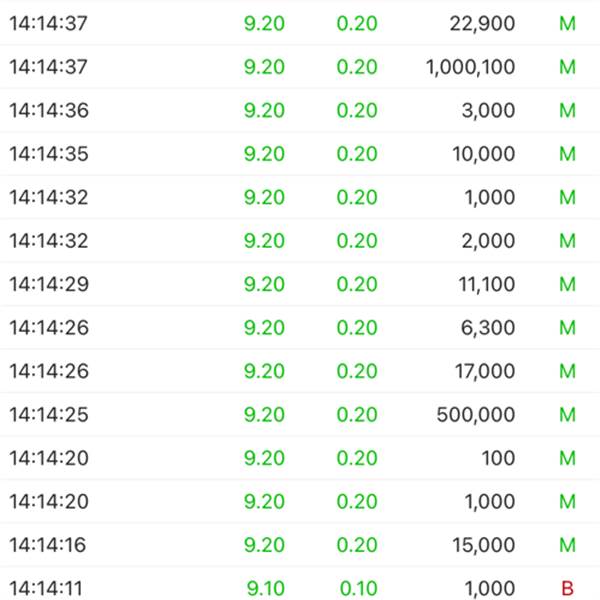
Task: Select the 1,000,100 volume trade row
Action: point(300,67)
